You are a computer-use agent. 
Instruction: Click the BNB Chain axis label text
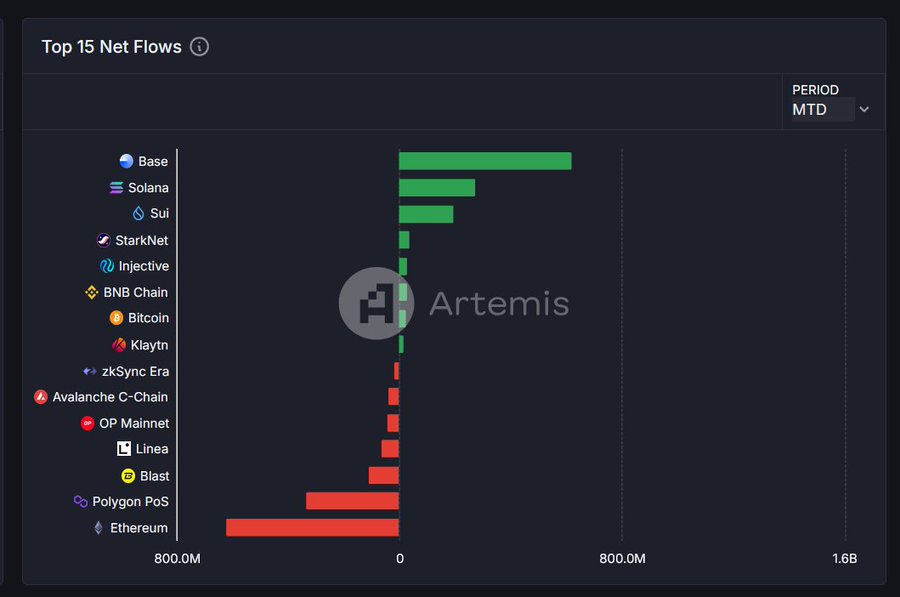pyautogui.click(x=135, y=292)
